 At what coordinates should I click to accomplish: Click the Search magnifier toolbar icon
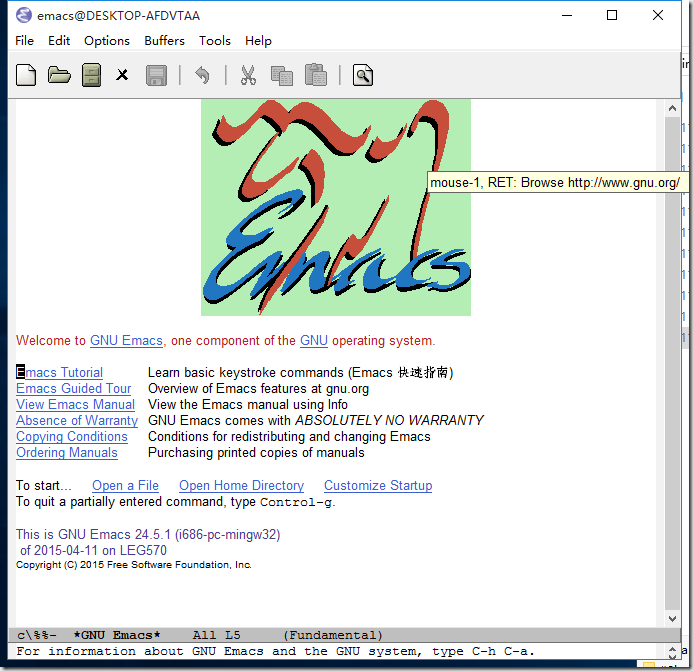[x=363, y=75]
